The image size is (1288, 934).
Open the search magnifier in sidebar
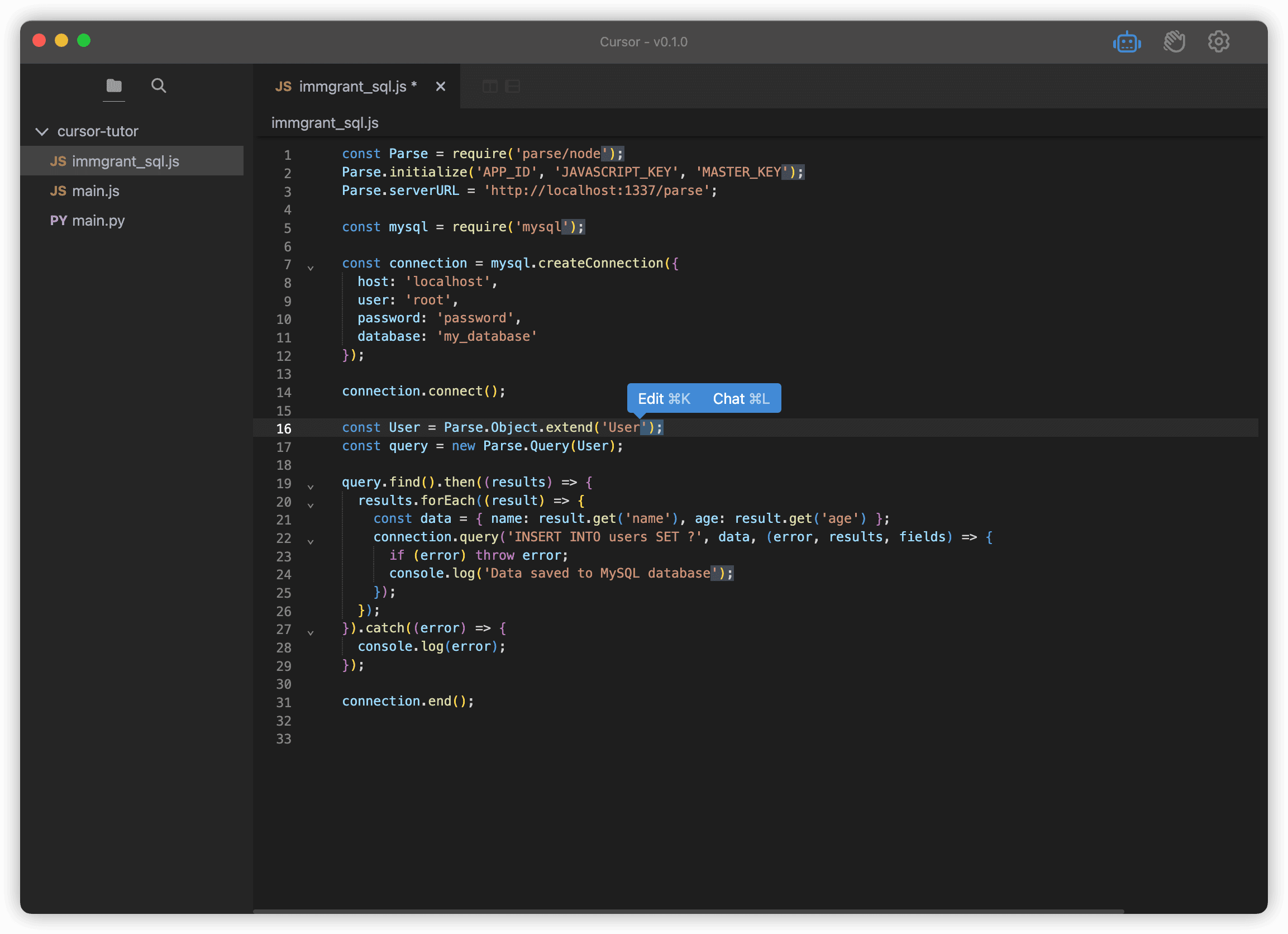(159, 86)
